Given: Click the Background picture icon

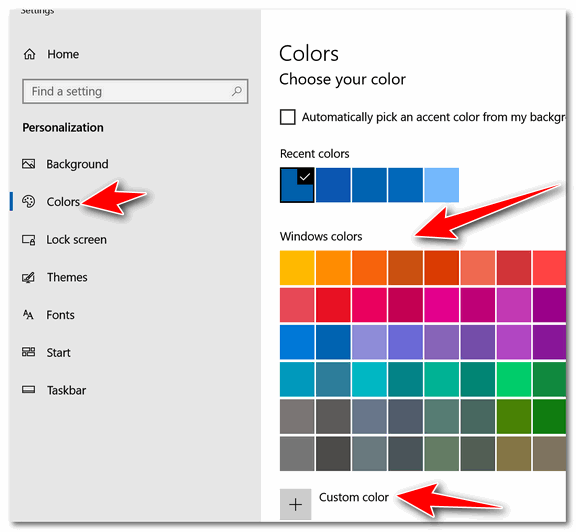Looking at the screenshot, I should [29, 164].
